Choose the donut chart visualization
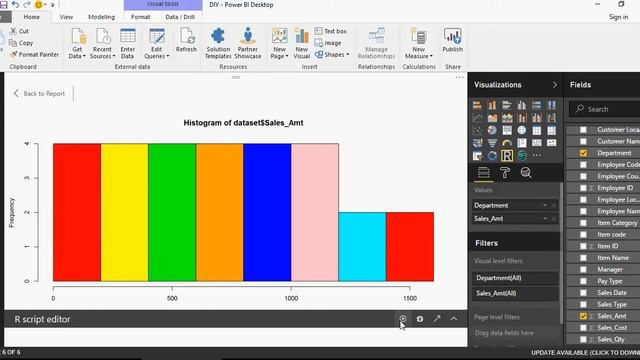Image resolution: width=640 pixels, height=360 pixels. click(492, 156)
